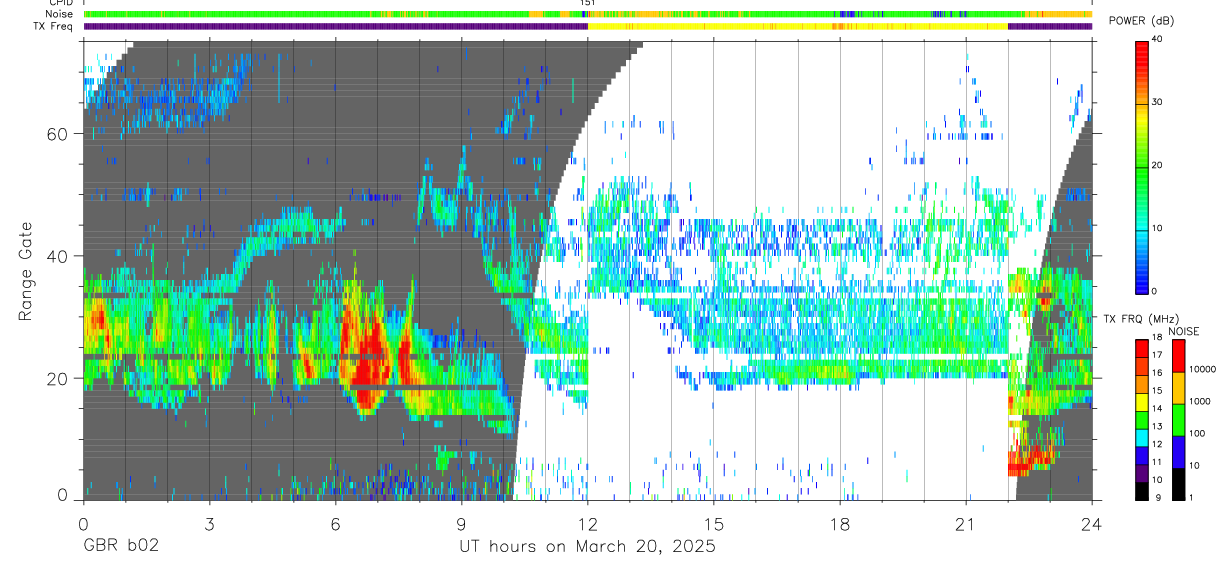Image resolution: width=1228 pixels, height=567 pixels.
Task: Click the 'UT hours on March 20, 2025' axis title
Action: (587, 547)
